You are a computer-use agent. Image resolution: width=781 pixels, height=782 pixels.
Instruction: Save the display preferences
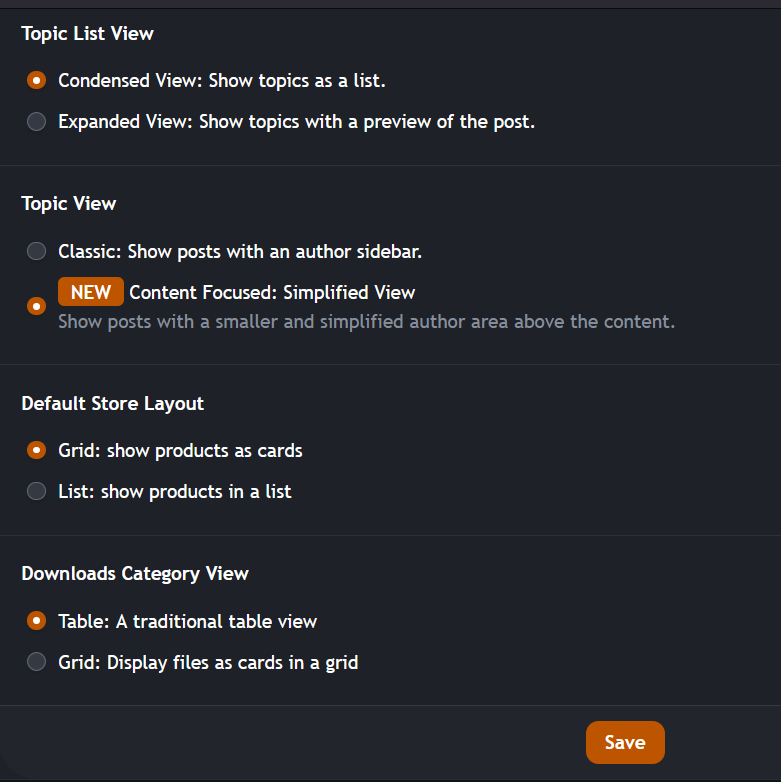coord(625,742)
